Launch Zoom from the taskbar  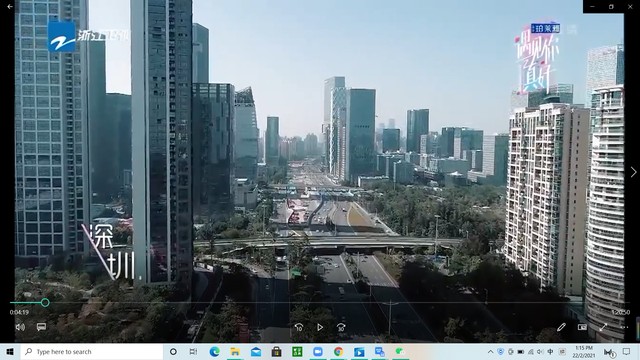[x=318, y=352]
